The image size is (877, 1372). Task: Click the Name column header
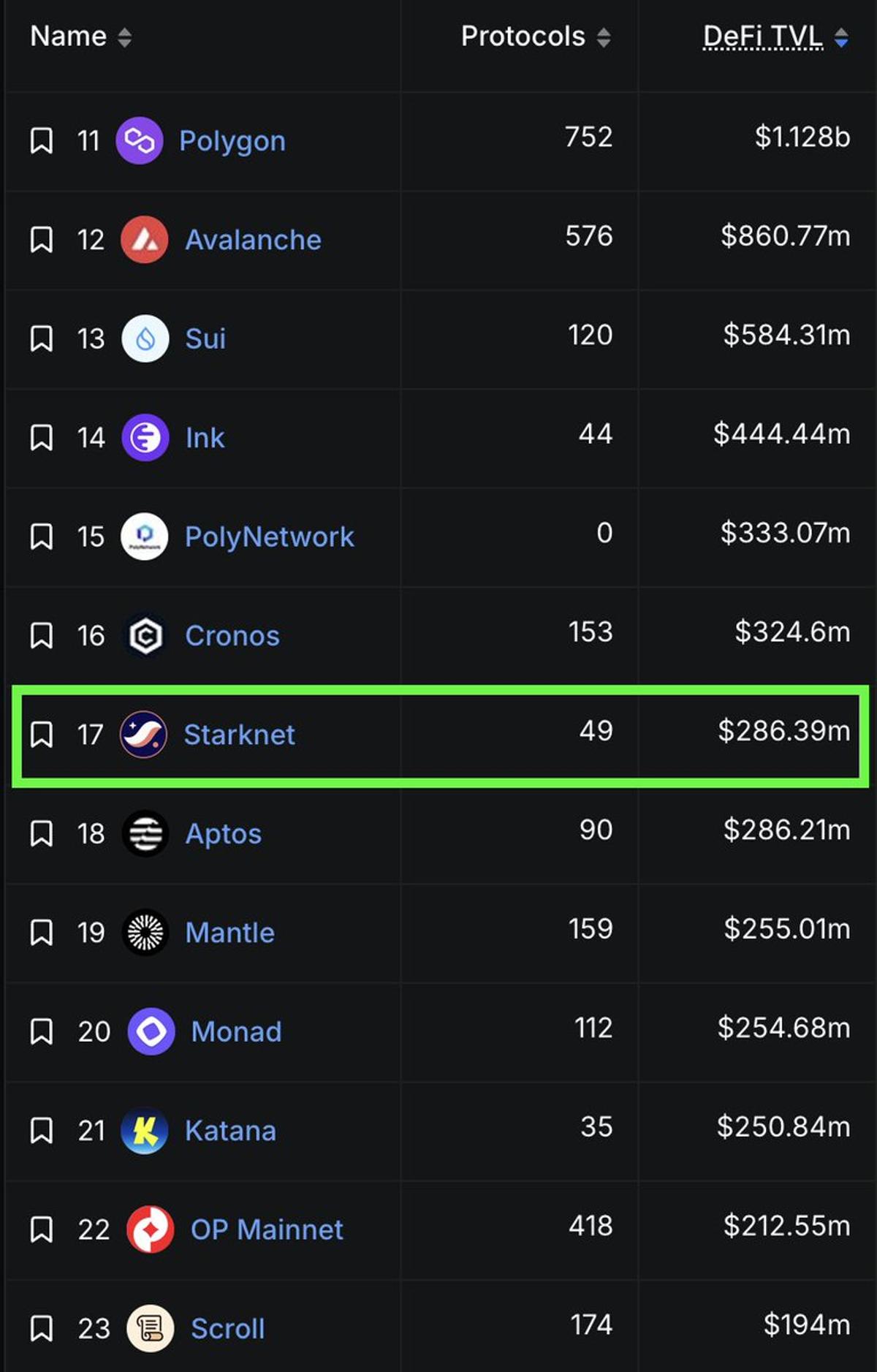click(x=69, y=36)
